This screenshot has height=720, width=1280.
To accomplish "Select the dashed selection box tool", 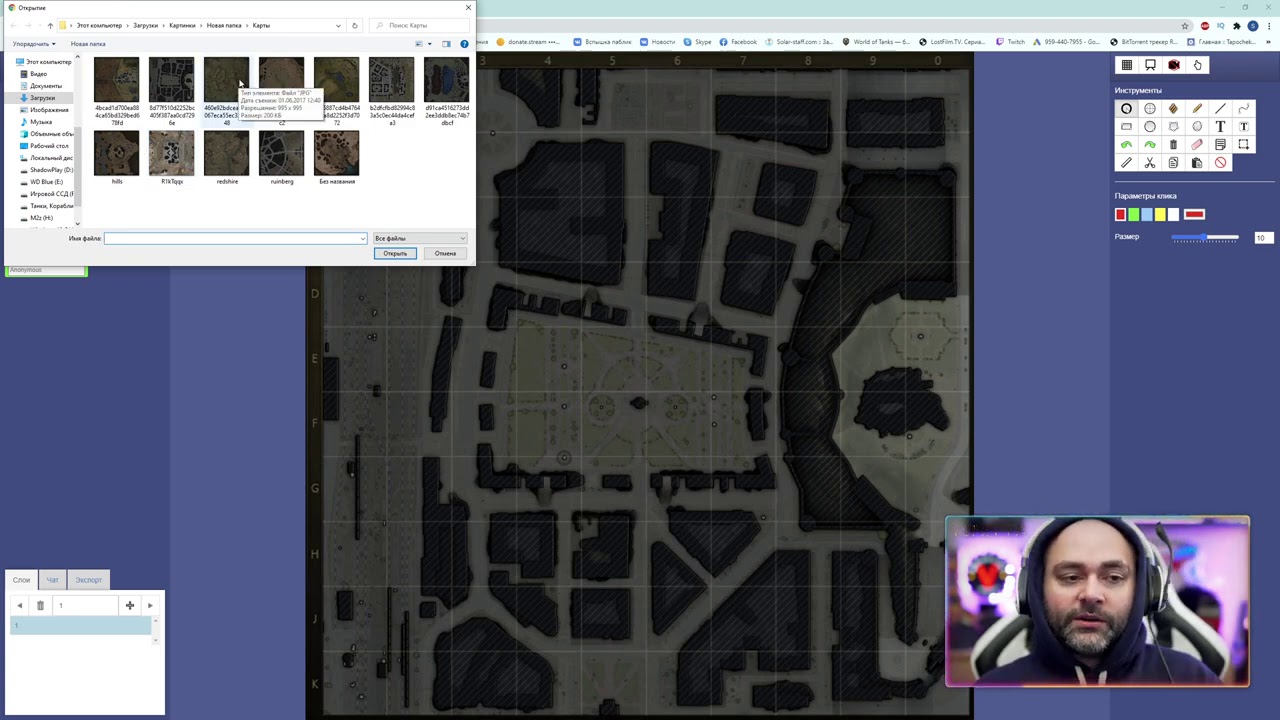I will 1244,145.
